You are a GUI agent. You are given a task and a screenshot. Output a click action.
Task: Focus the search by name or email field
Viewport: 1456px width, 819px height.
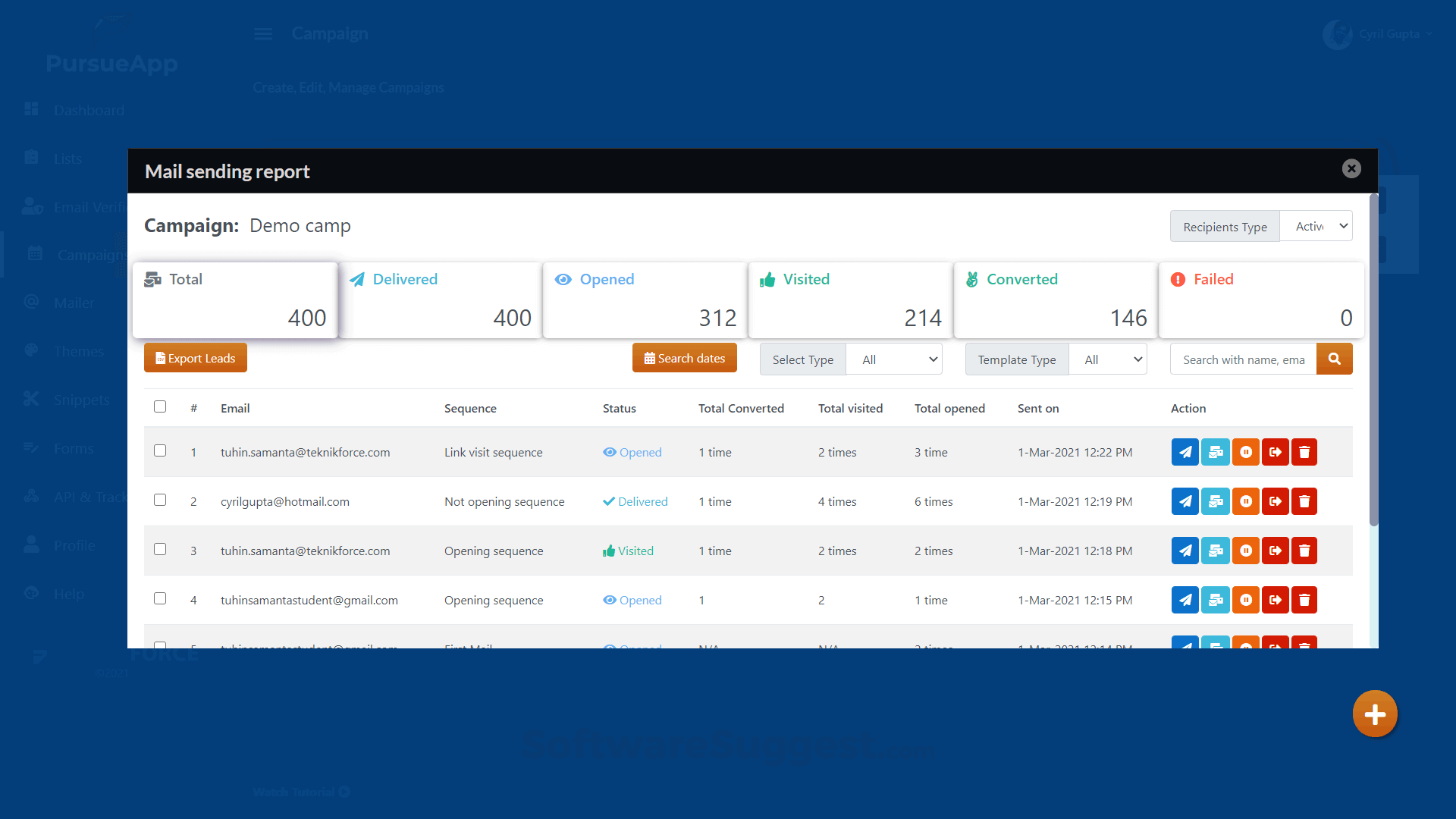[x=1243, y=359]
